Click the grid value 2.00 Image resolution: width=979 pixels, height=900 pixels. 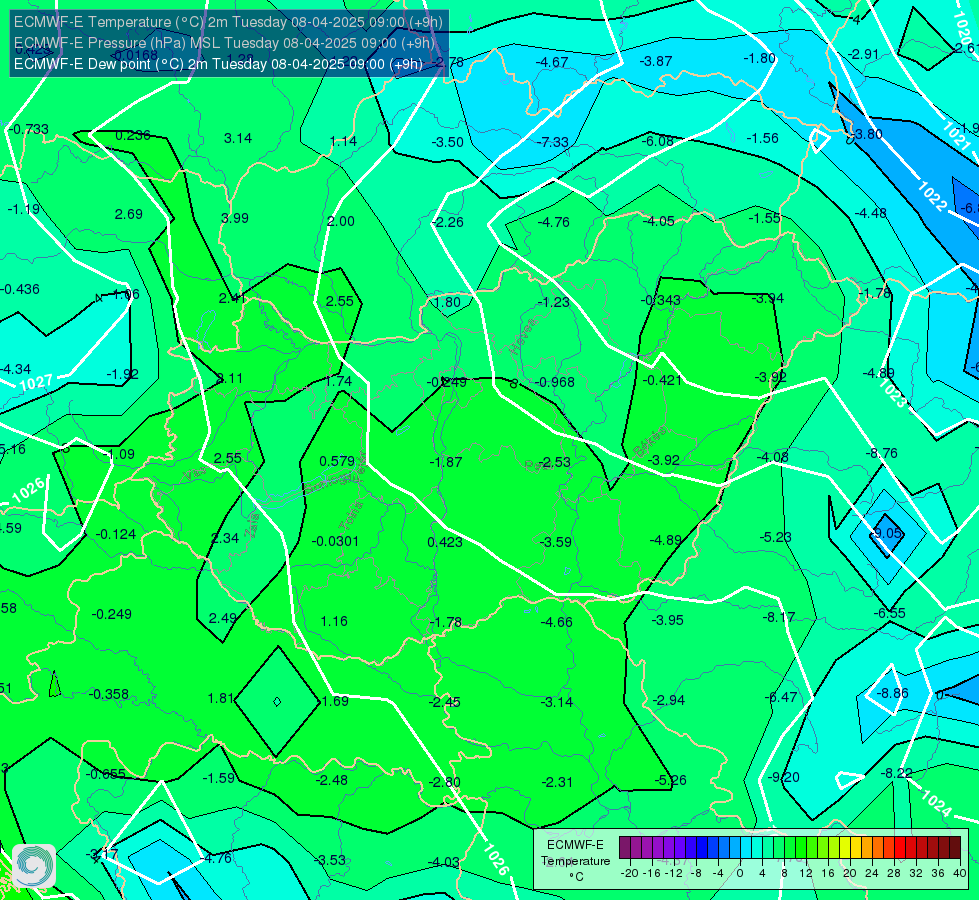click(x=341, y=221)
